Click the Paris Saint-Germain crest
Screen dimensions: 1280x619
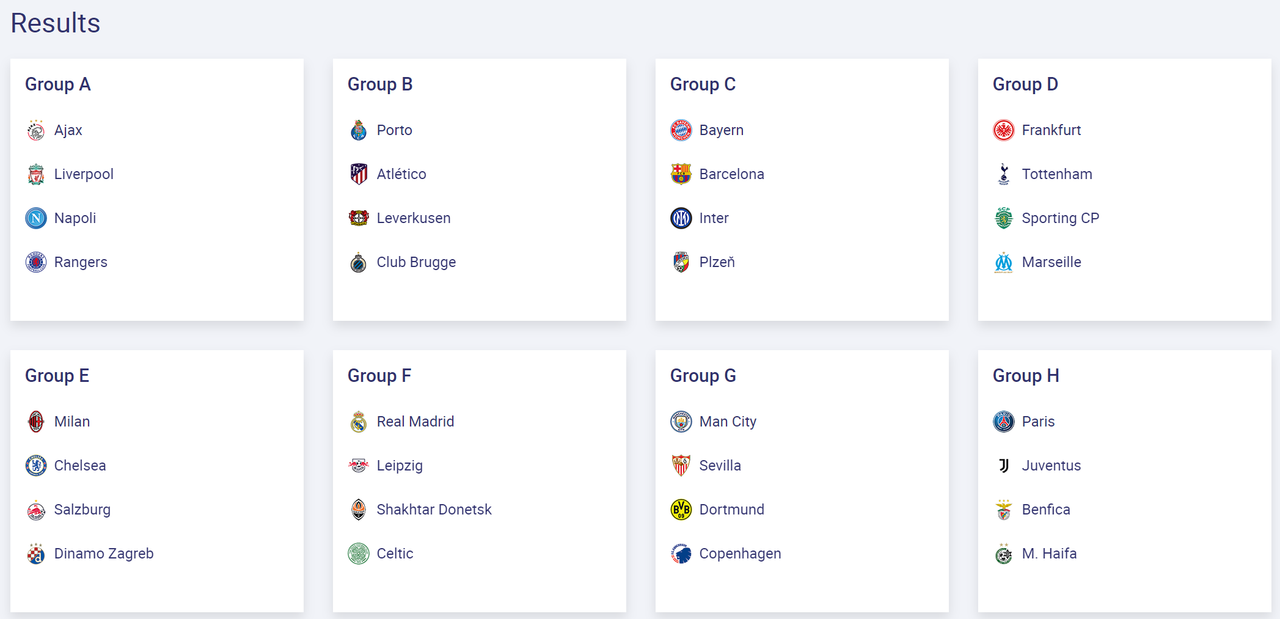1004,421
